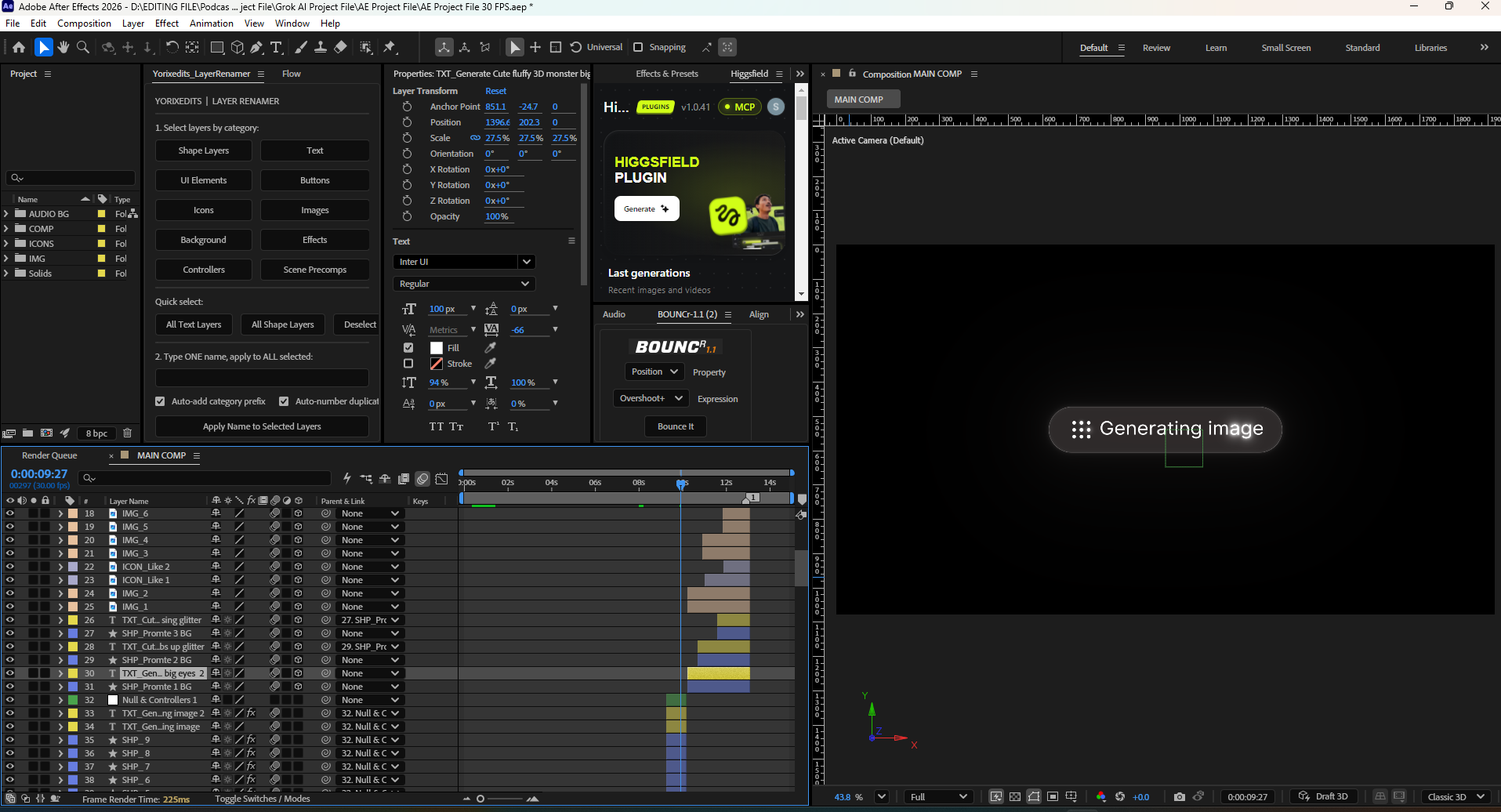The width and height of the screenshot is (1501, 812).
Task: Select the Pen tool
Action: point(257,47)
